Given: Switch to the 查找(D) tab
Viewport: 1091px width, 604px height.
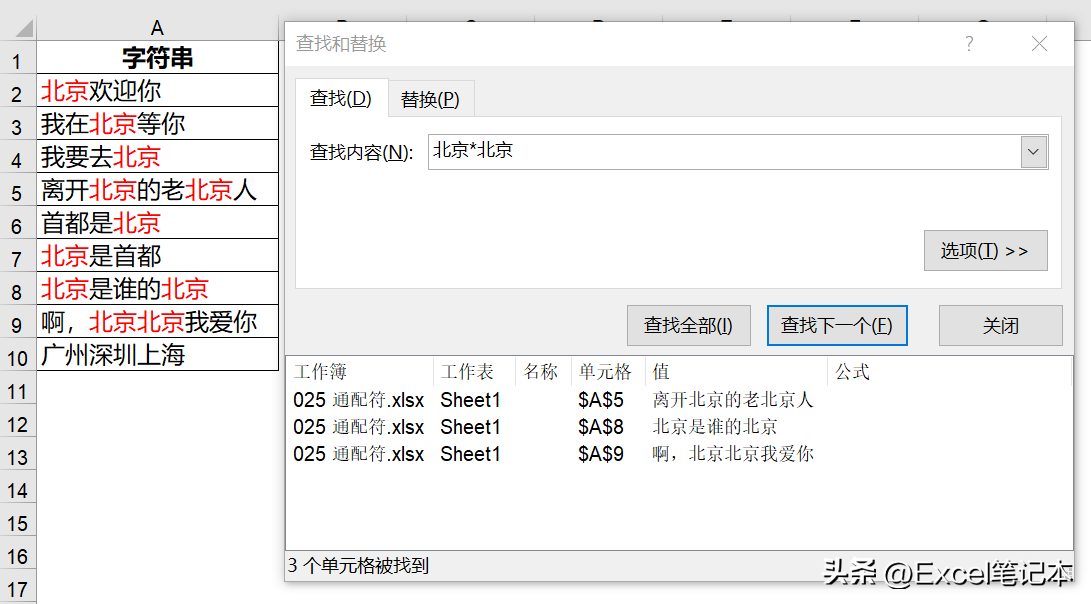Looking at the screenshot, I should [341, 98].
